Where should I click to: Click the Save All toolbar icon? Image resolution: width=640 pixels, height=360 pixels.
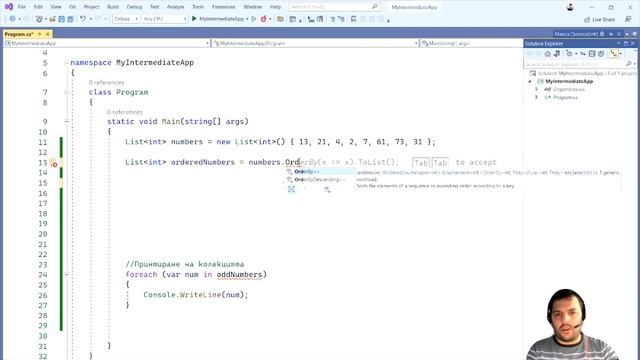(x=70, y=19)
